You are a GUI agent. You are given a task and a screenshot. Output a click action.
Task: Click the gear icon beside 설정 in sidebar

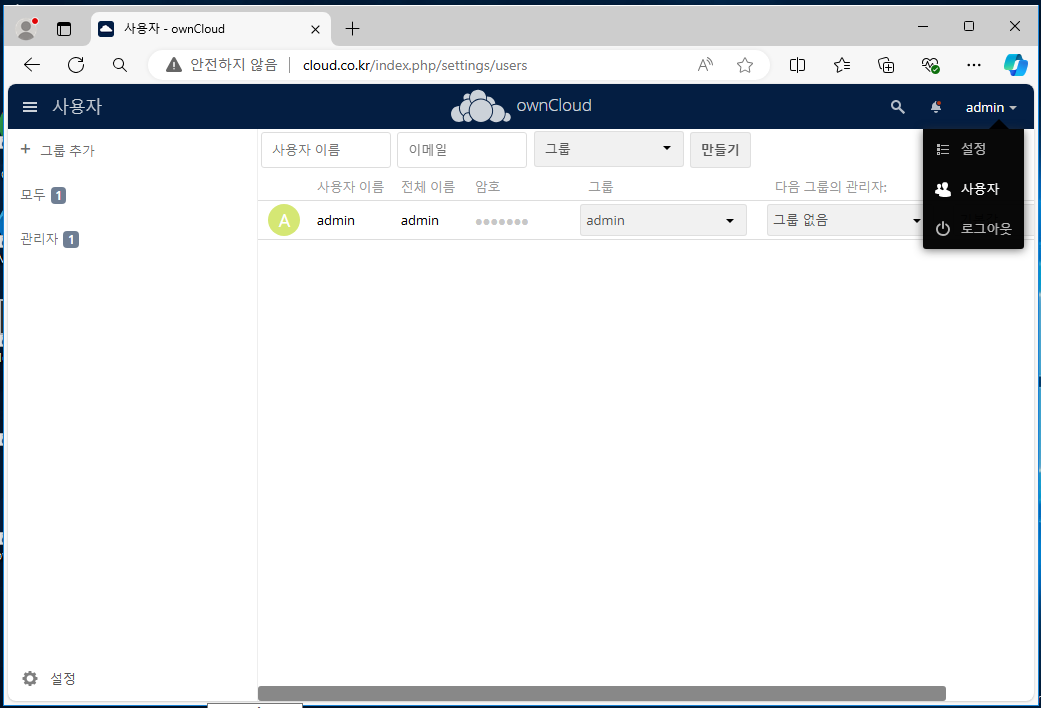pyautogui.click(x=30, y=678)
